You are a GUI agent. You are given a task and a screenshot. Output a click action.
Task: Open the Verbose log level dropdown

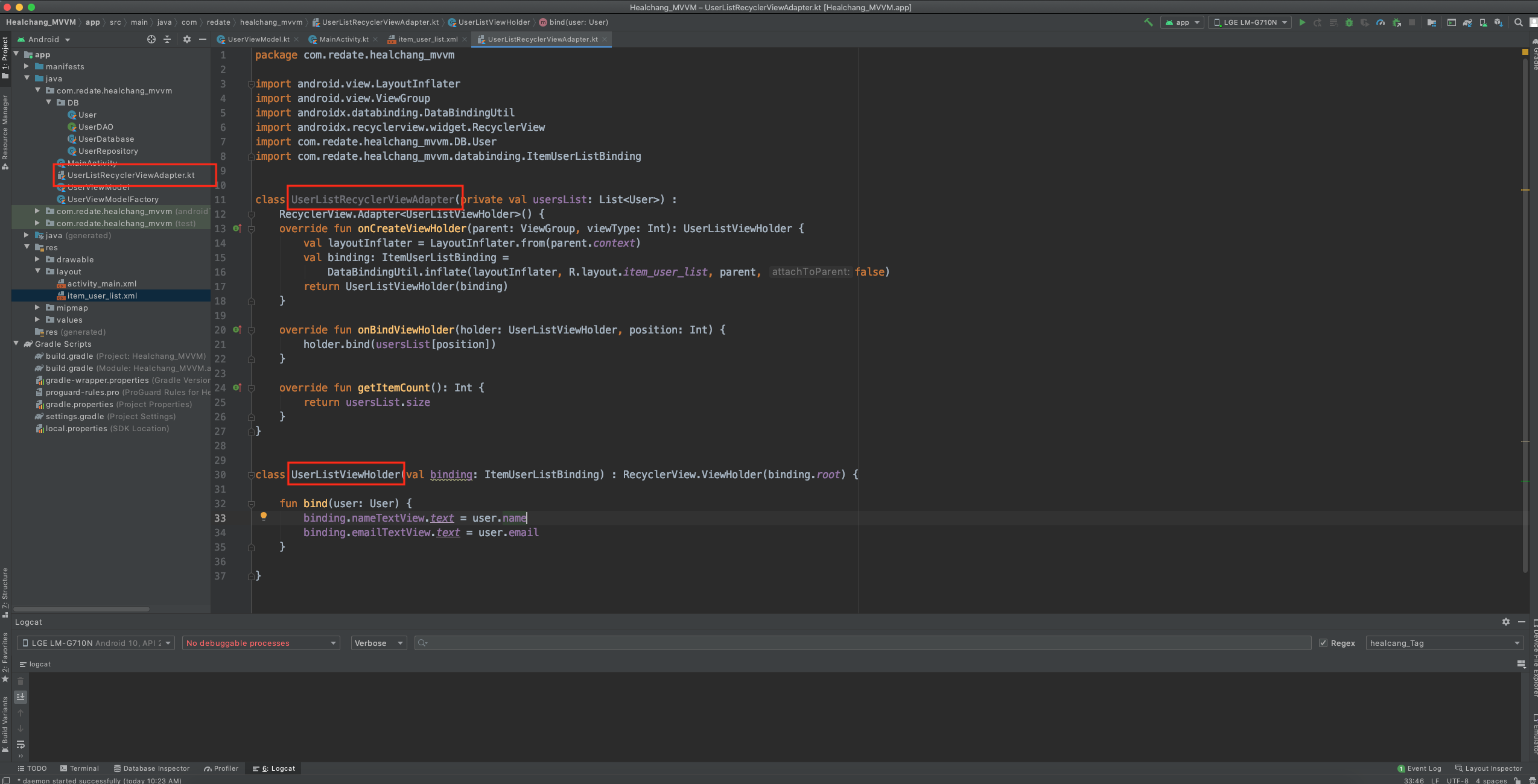[378, 643]
